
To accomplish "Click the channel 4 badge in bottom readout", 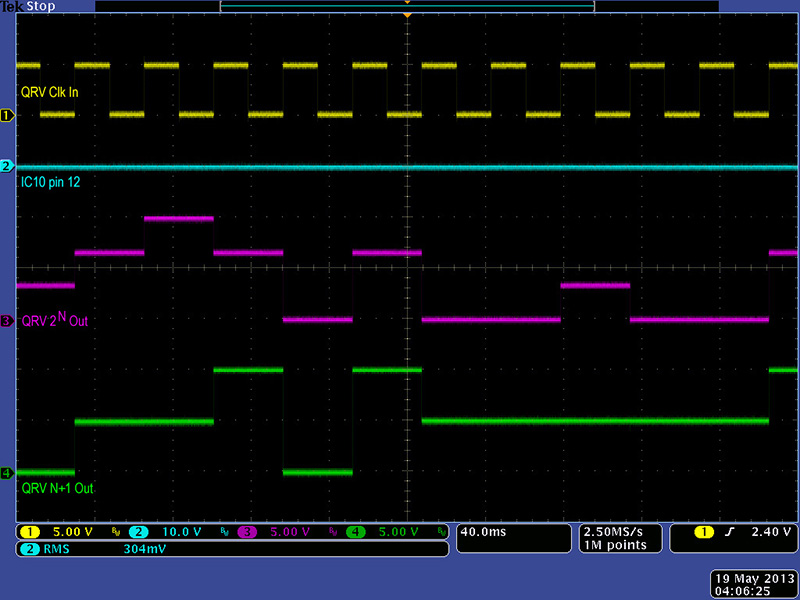I will coord(354,532).
